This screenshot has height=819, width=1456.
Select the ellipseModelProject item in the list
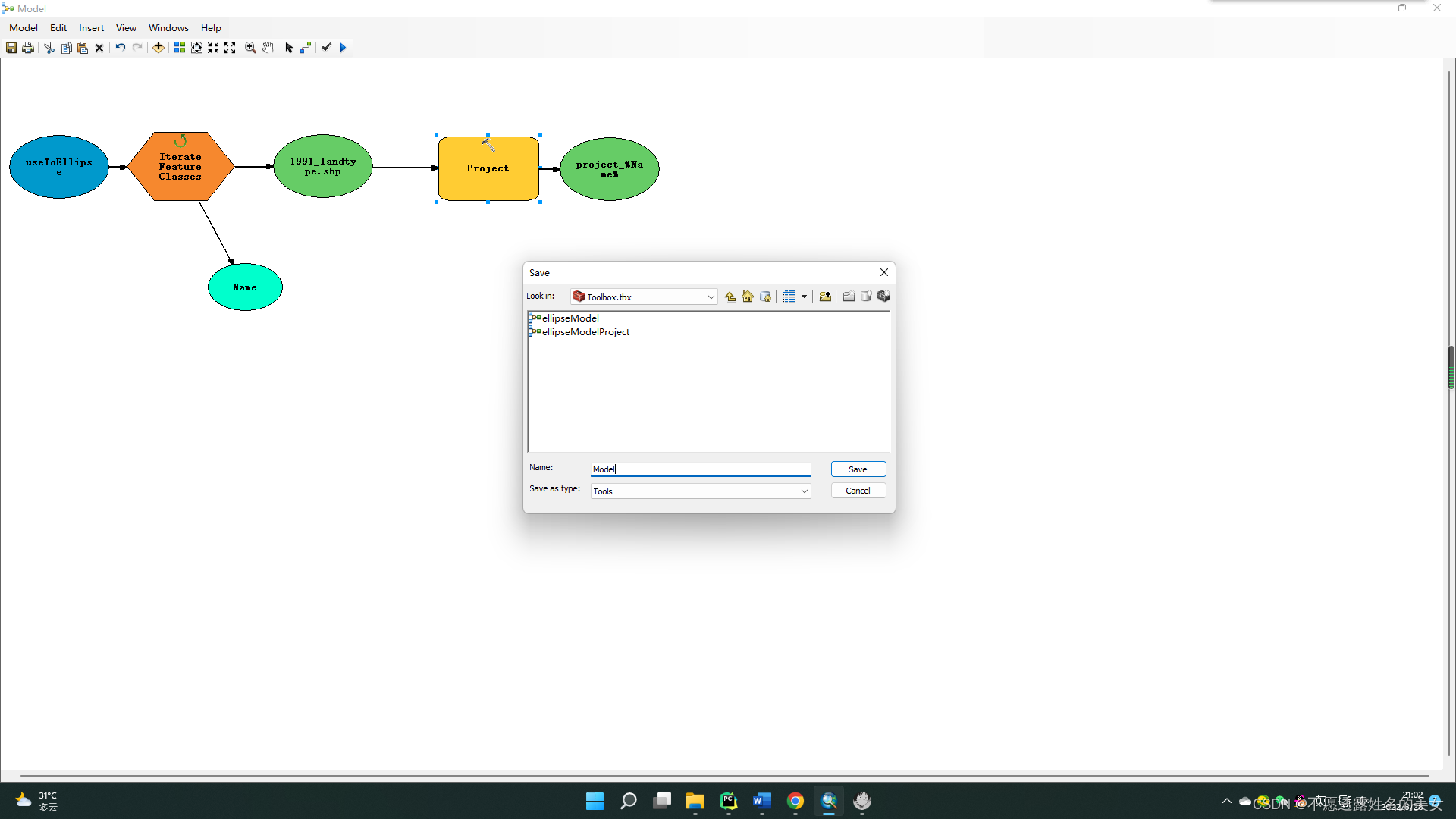[x=585, y=331]
